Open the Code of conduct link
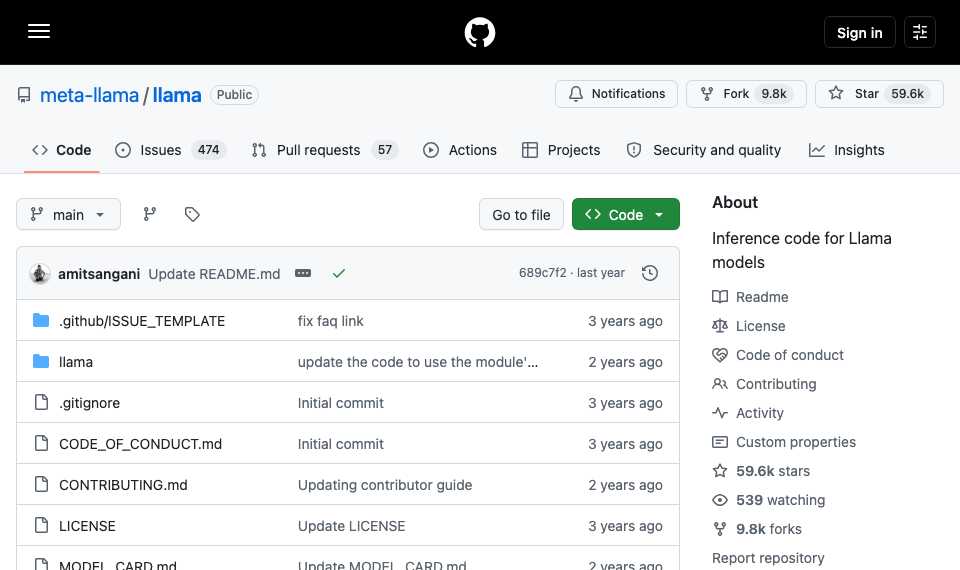 tap(778, 355)
